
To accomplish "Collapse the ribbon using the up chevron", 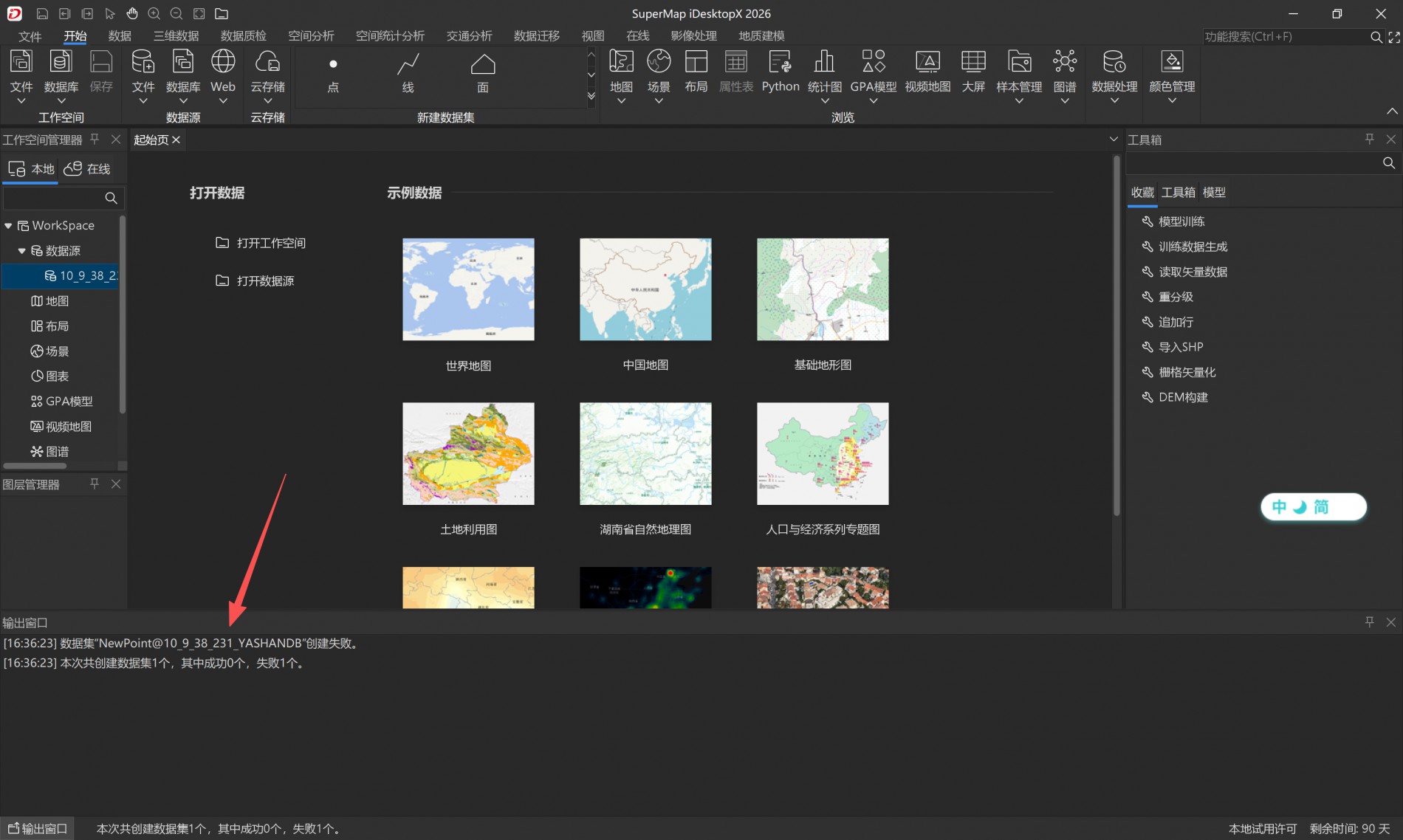I will [x=1392, y=111].
